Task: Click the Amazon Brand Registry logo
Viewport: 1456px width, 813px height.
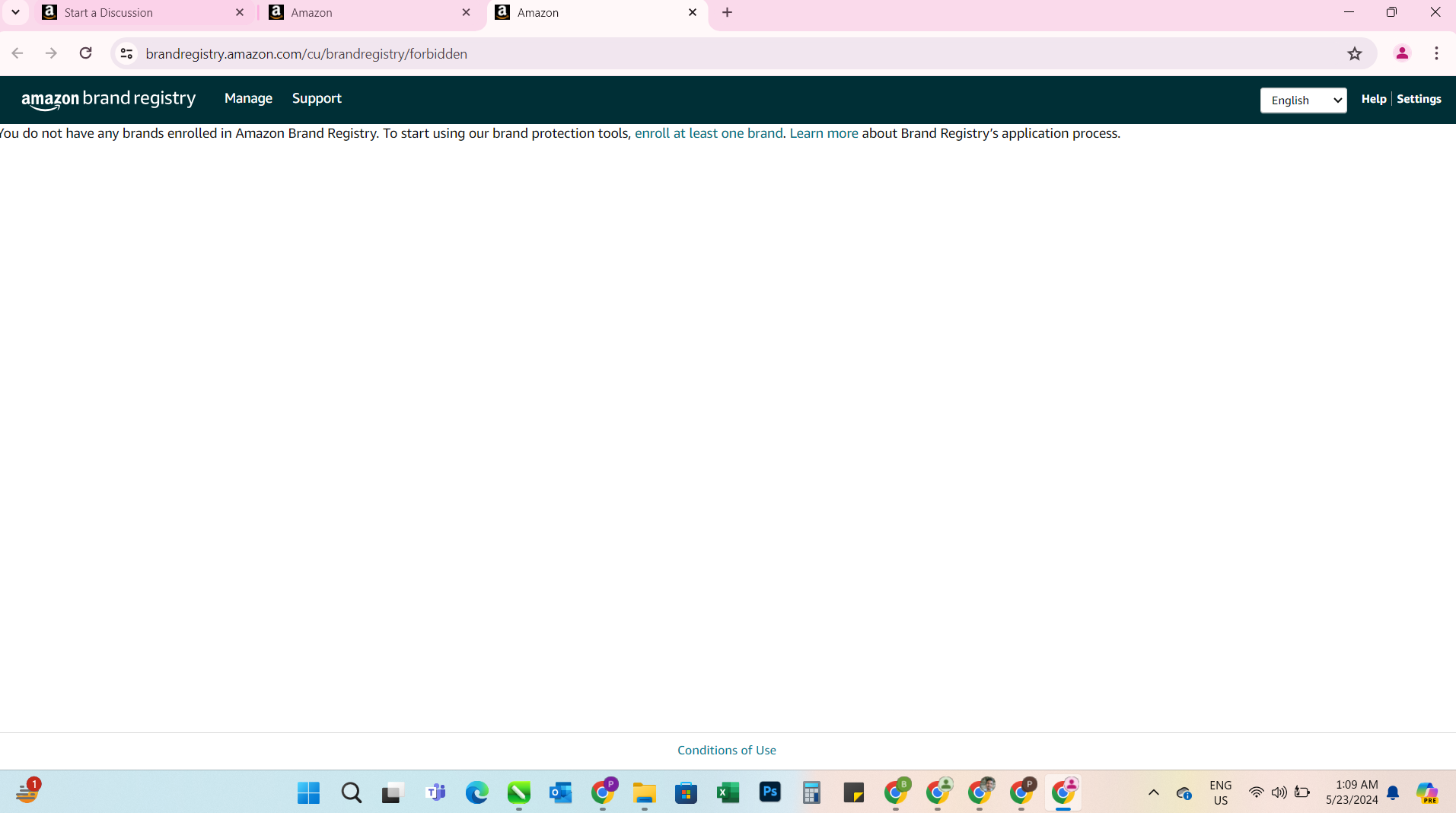Action: coord(108,100)
